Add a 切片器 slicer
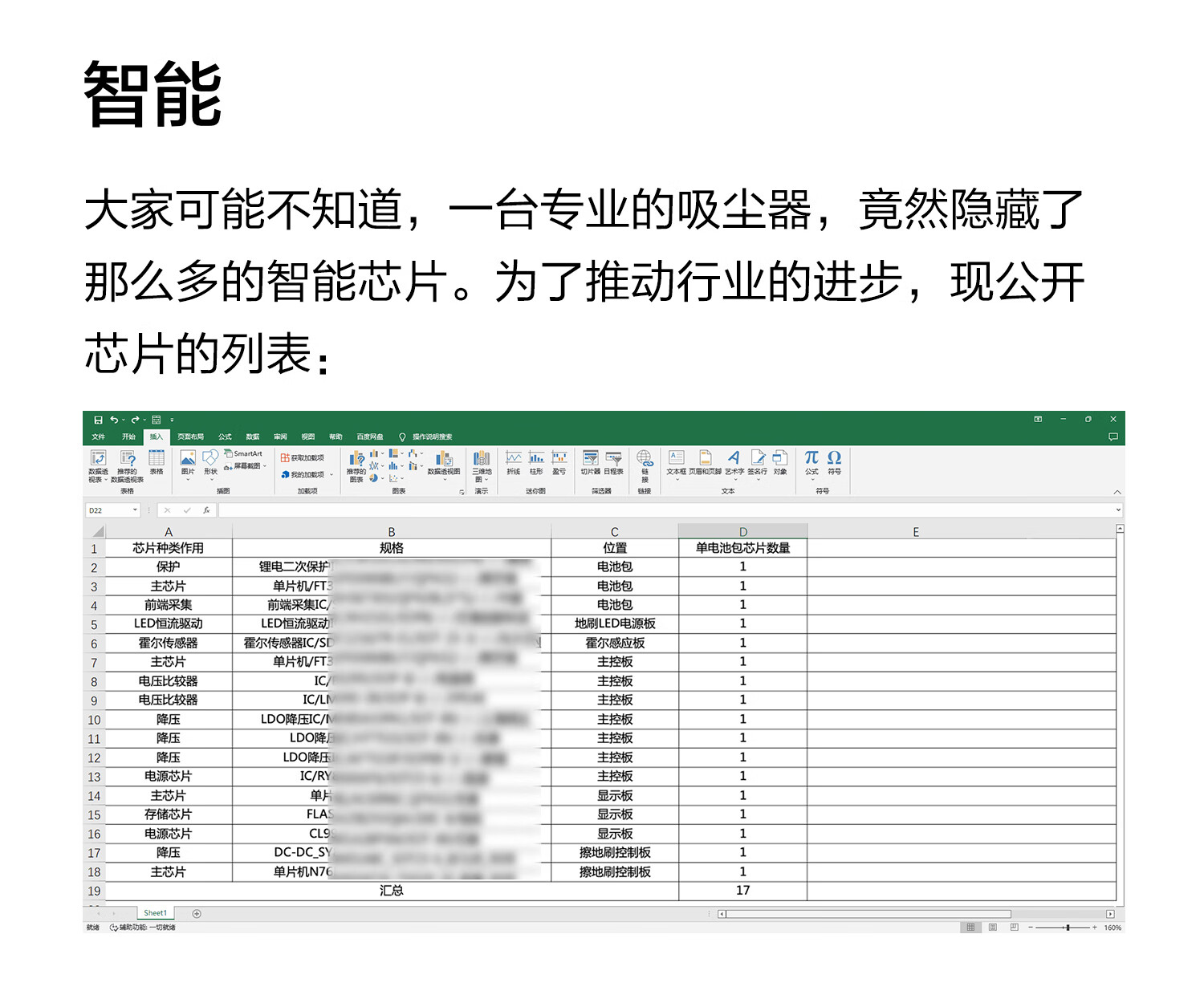The image size is (1204, 999). click(591, 462)
